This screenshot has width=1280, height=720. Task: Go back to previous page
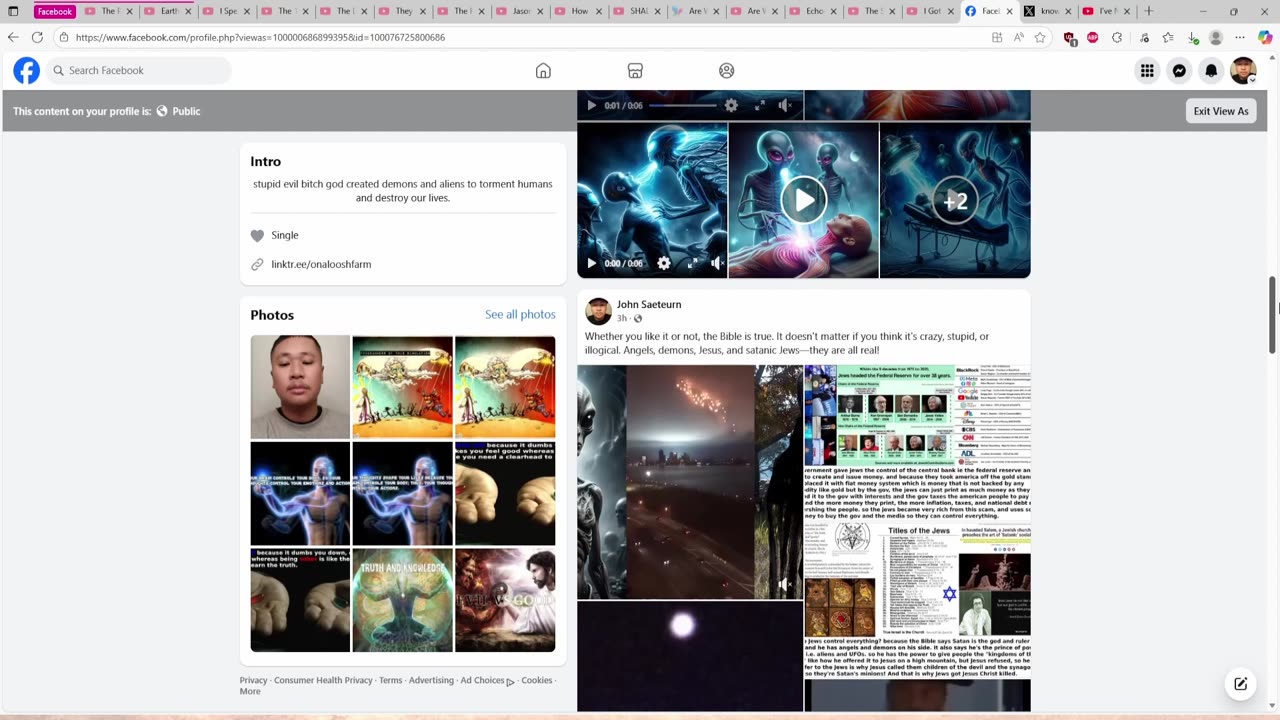[13, 37]
